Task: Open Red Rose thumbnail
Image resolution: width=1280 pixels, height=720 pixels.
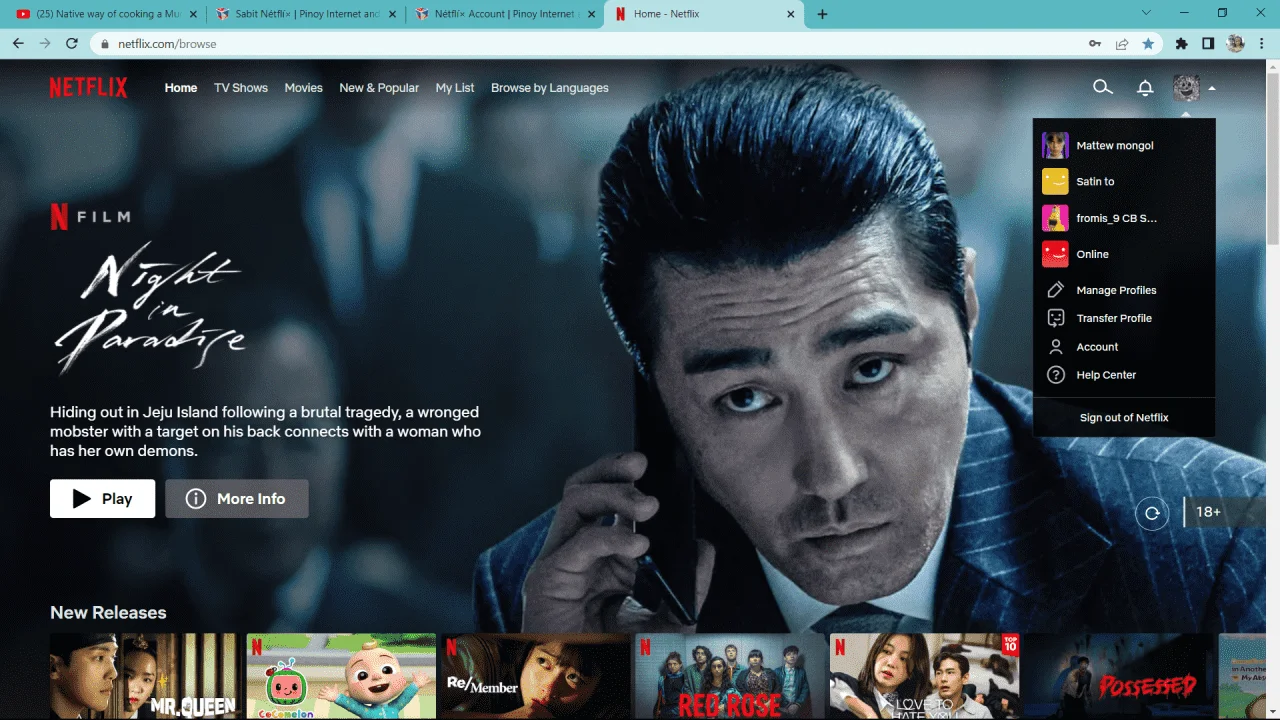Action: click(730, 676)
